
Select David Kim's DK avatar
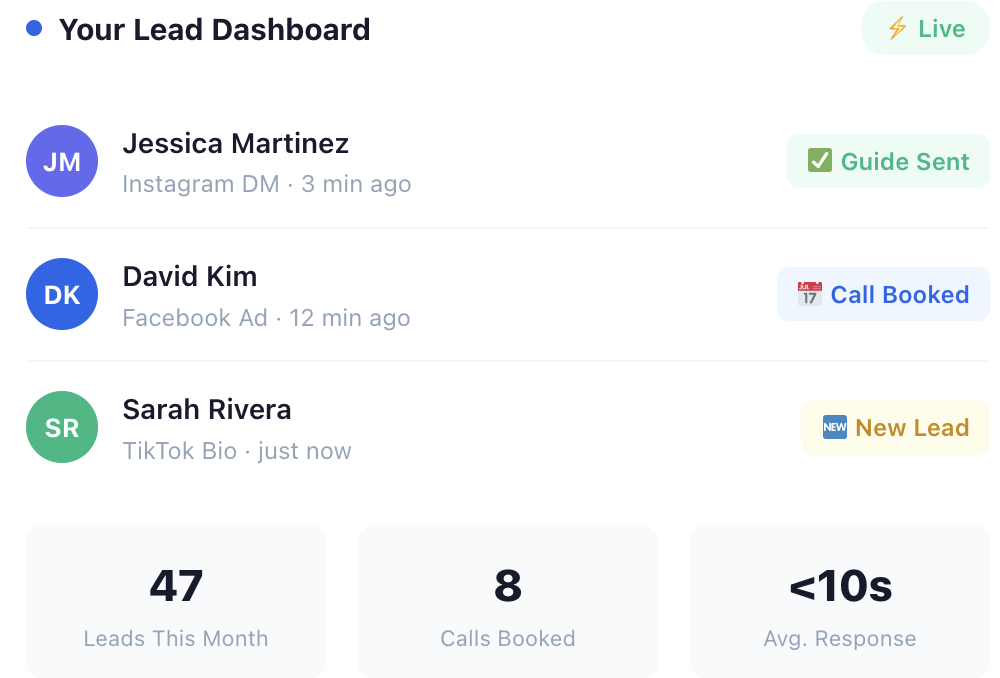(61, 294)
